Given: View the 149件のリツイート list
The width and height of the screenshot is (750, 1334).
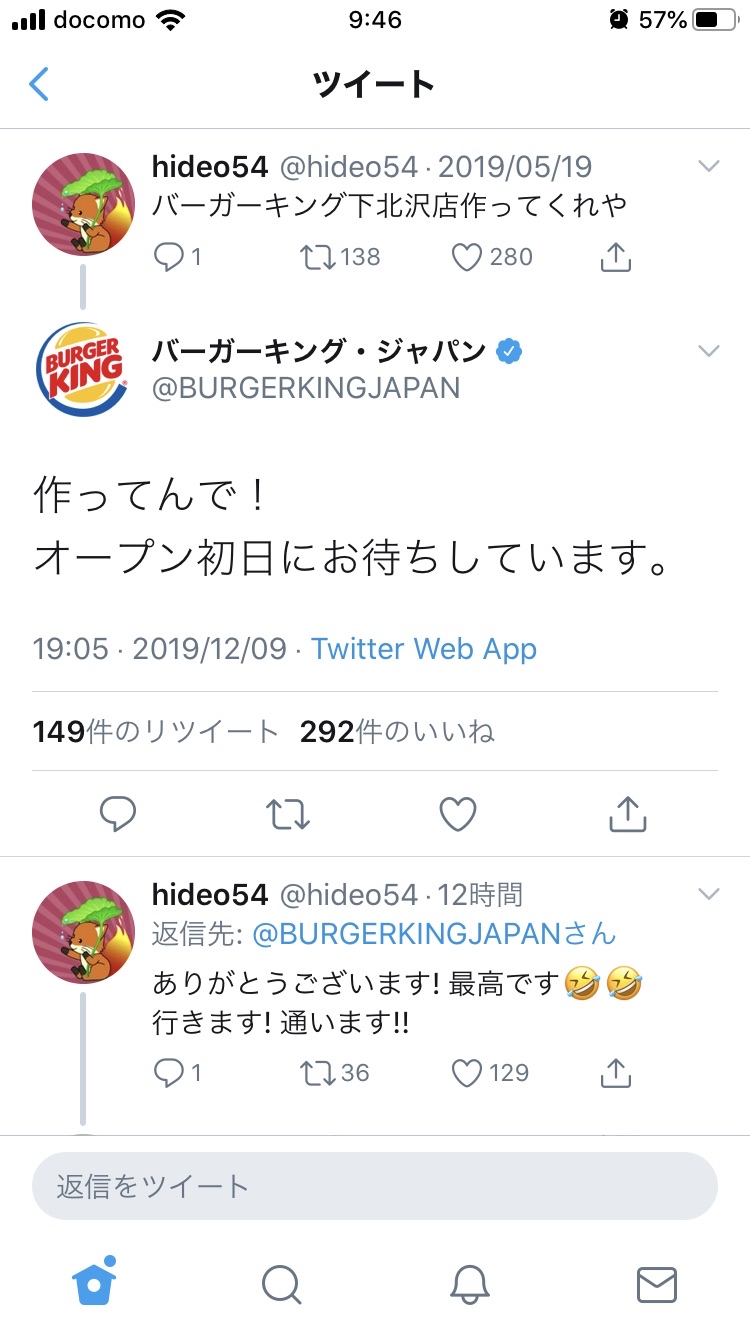Looking at the screenshot, I should click(x=155, y=732).
